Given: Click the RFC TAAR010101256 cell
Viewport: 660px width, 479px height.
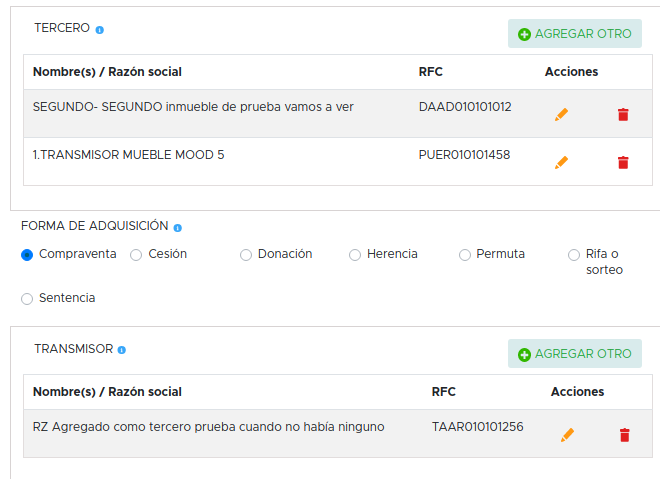Looking at the screenshot, I should [x=477, y=426].
